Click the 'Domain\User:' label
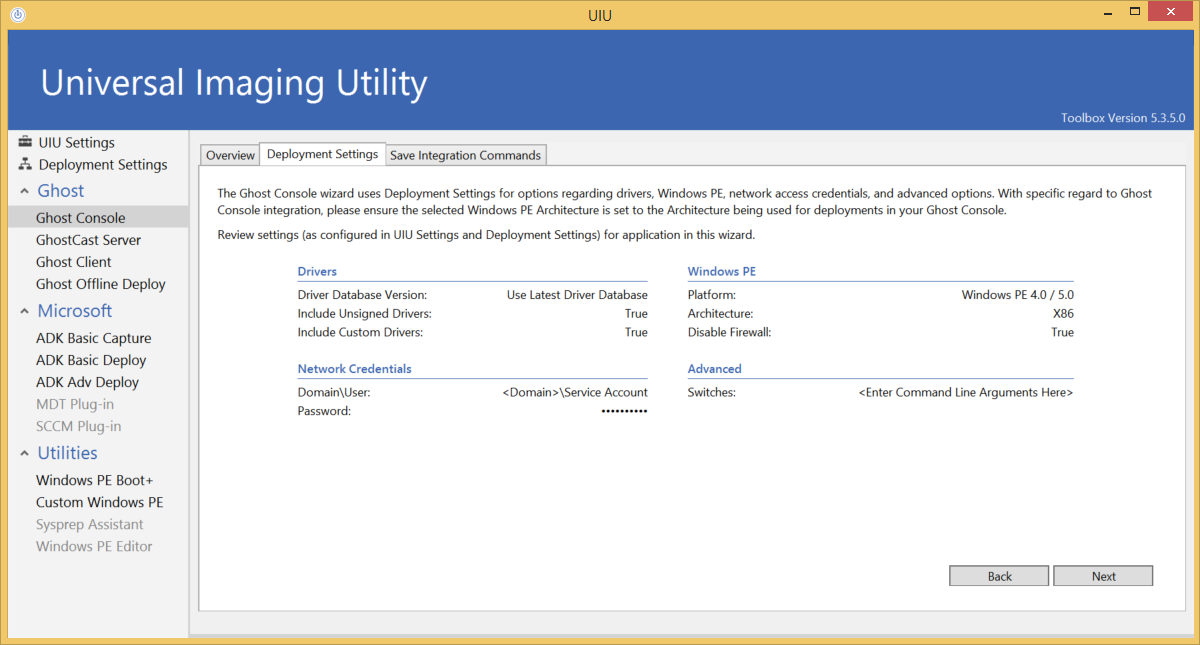Viewport: 1200px width, 645px height. 334,392
